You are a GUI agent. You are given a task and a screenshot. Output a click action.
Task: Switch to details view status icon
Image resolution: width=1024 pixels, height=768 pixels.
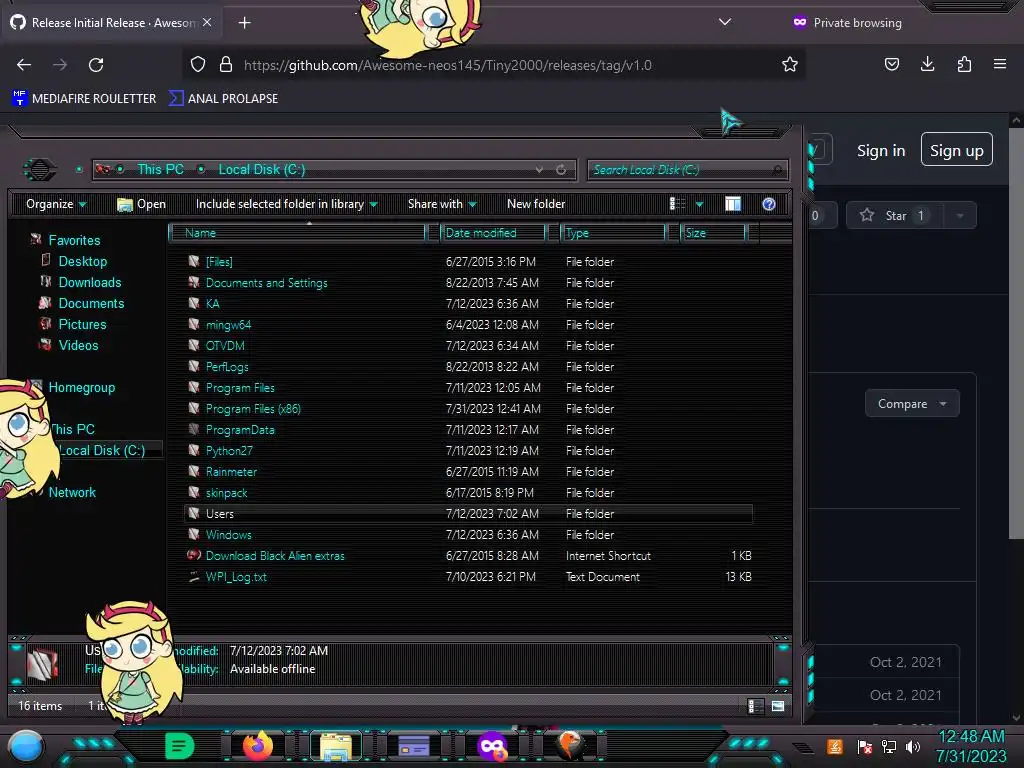(755, 706)
